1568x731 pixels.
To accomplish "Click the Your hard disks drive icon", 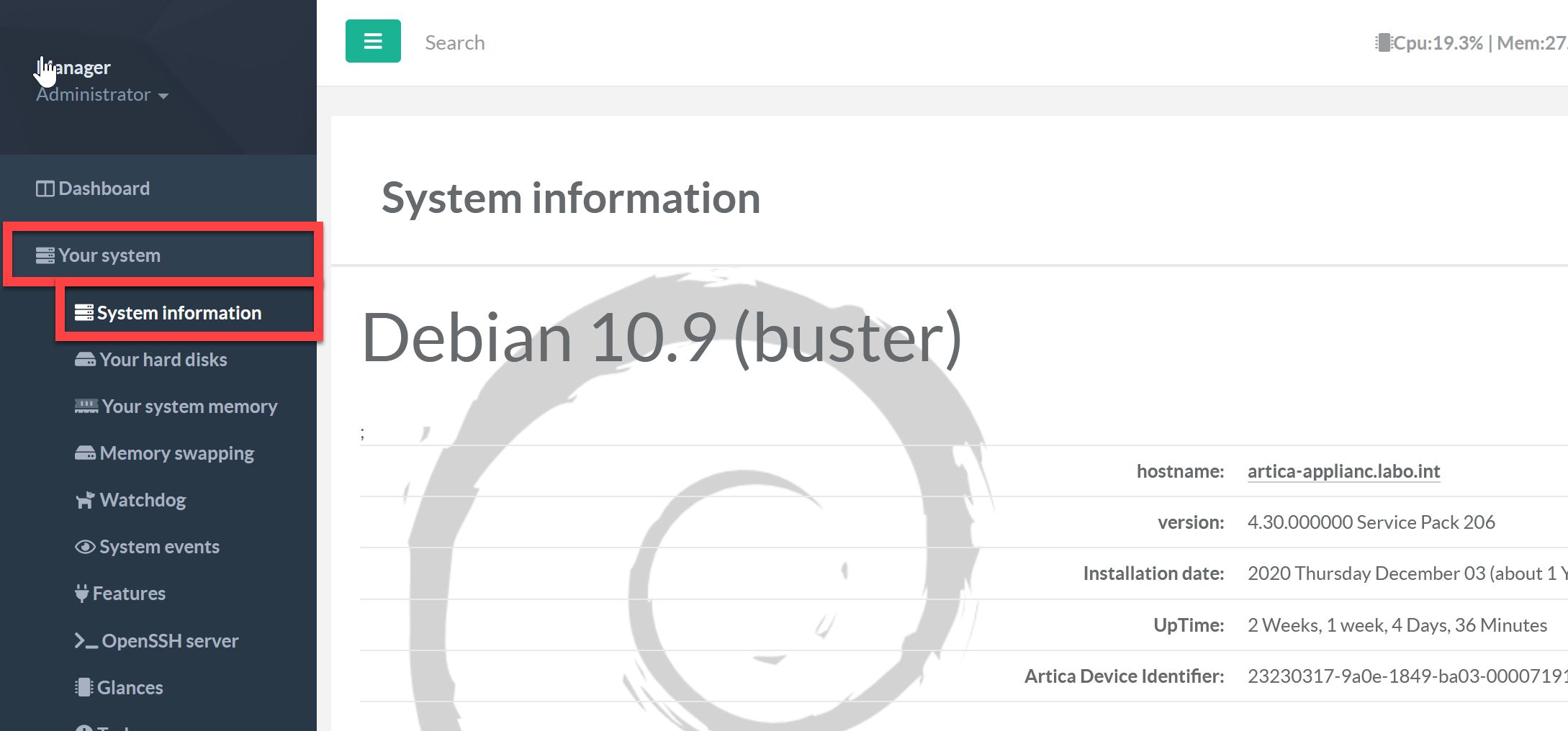I will click(85, 360).
